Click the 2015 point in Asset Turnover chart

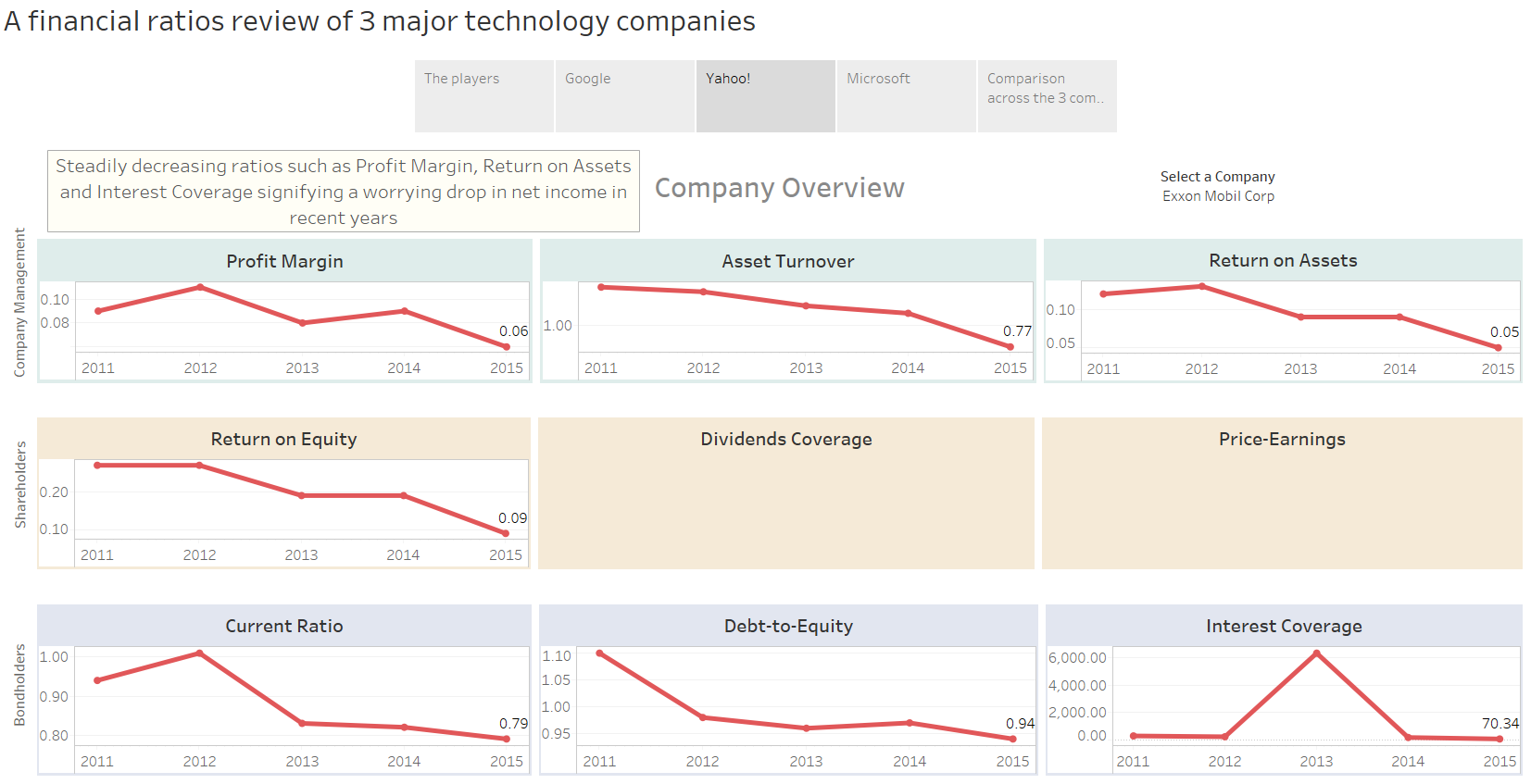1010,347
